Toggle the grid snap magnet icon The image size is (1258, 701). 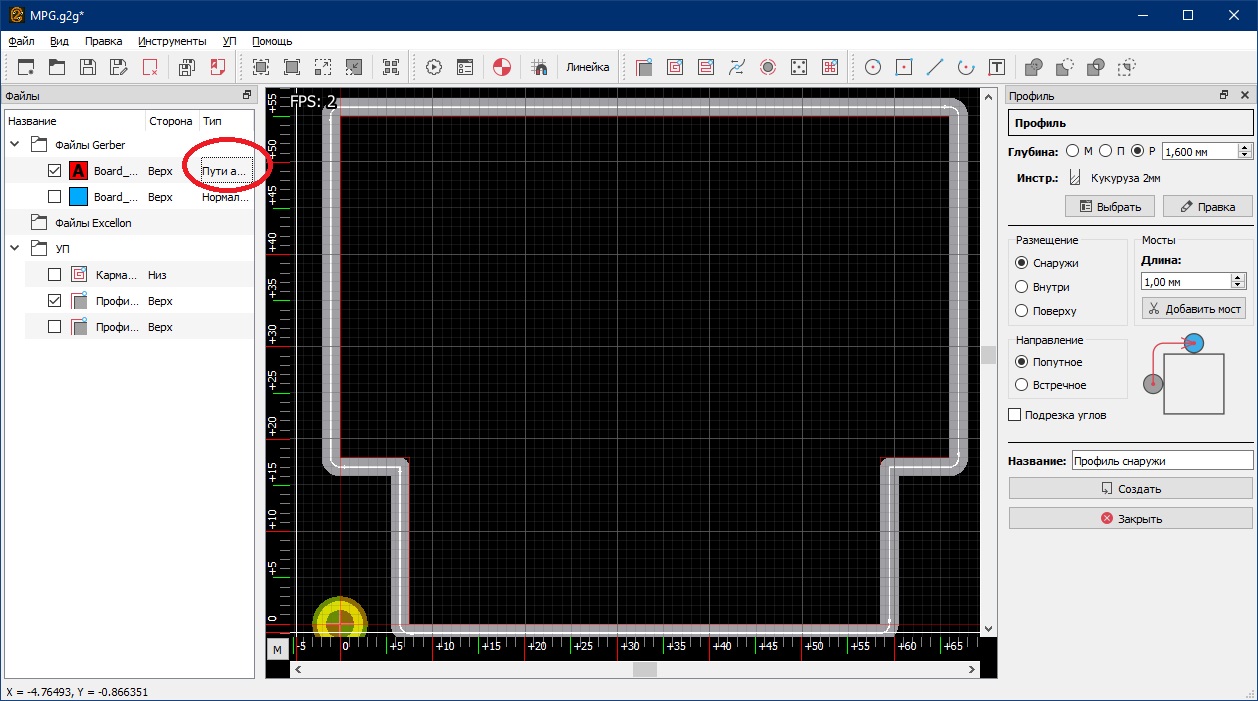pos(539,67)
